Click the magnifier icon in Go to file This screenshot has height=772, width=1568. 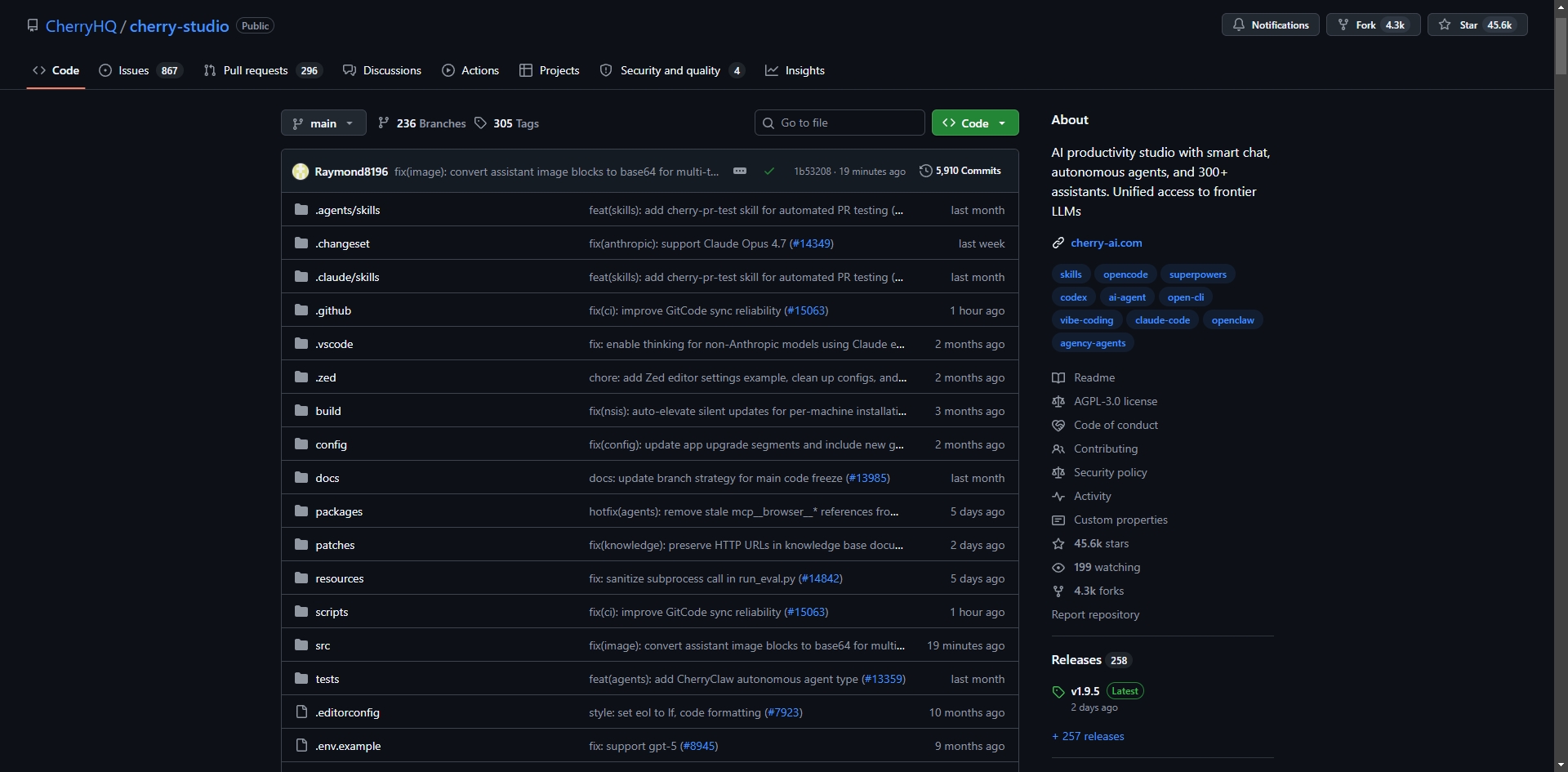click(768, 123)
